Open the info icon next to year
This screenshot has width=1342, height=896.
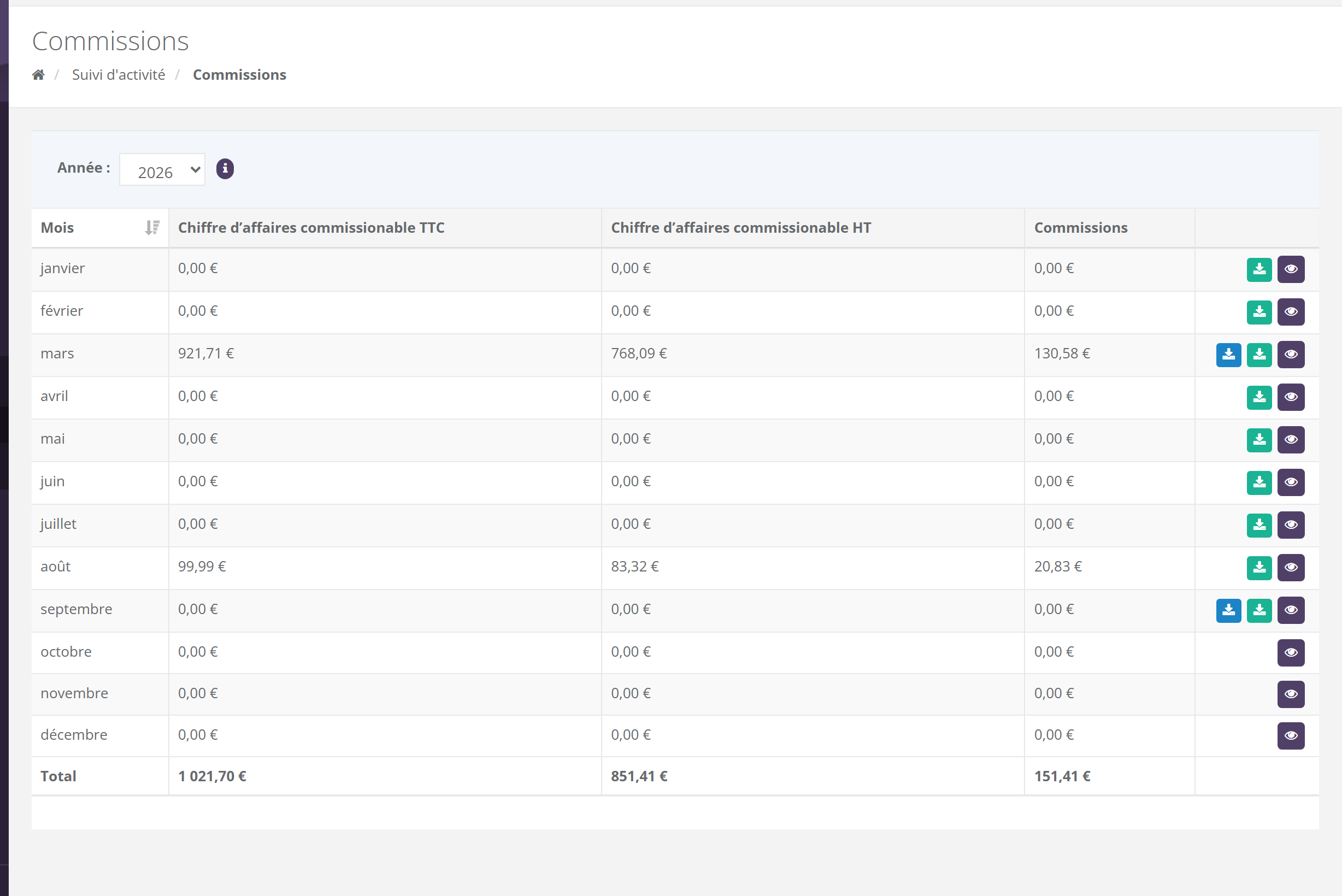pos(225,169)
